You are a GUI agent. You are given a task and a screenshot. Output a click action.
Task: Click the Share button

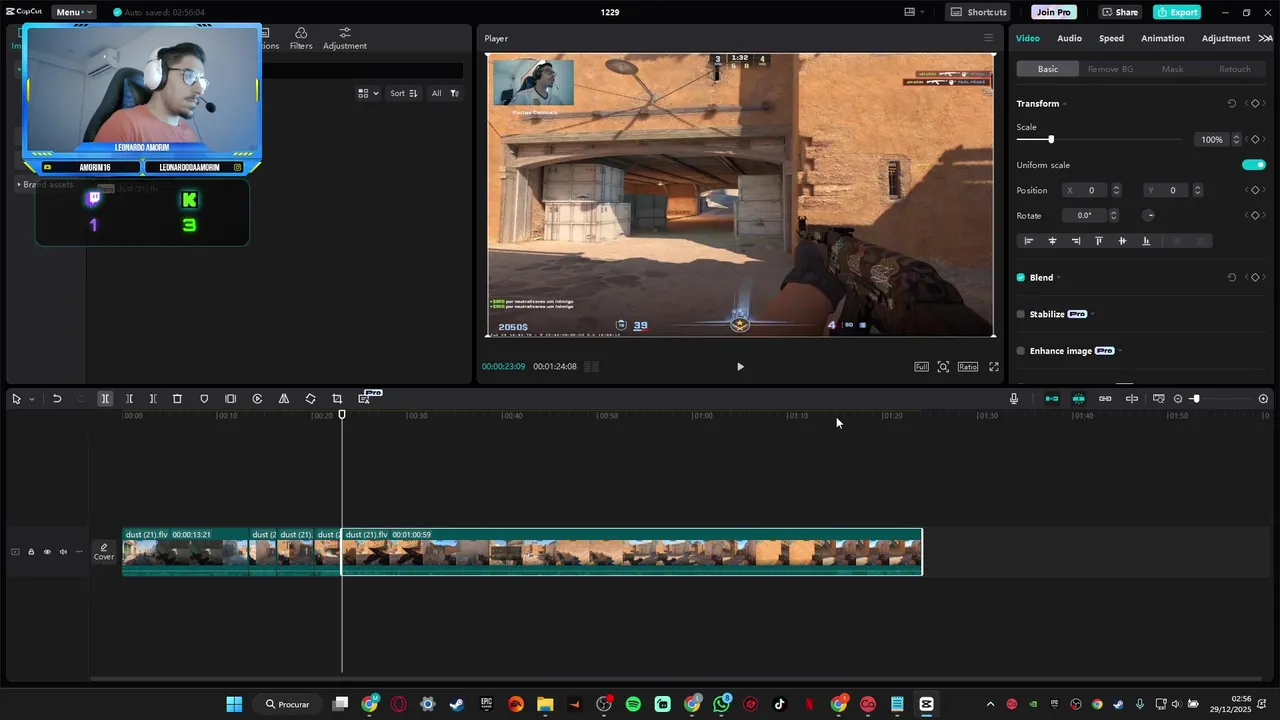(x=1120, y=12)
